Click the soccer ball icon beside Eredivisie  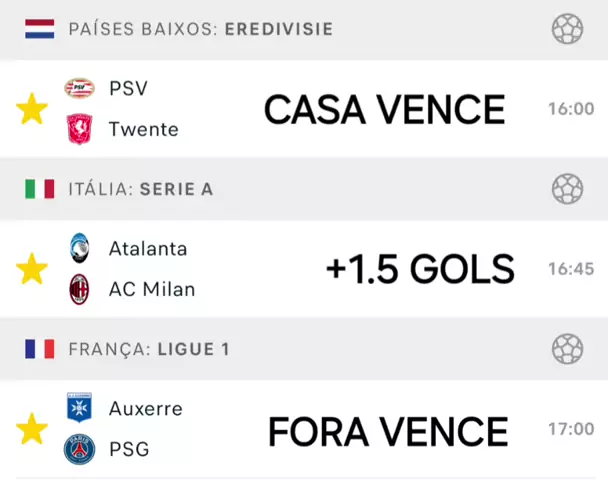click(567, 29)
